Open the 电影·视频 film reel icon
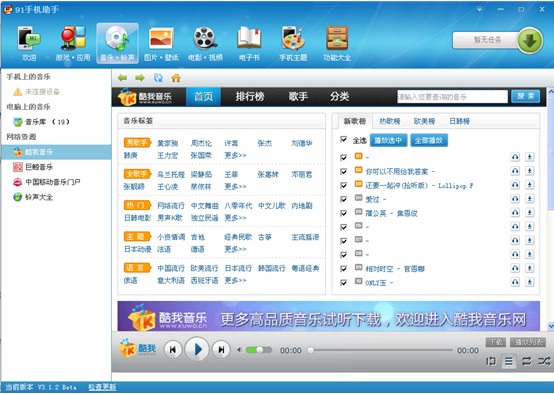 [205, 38]
